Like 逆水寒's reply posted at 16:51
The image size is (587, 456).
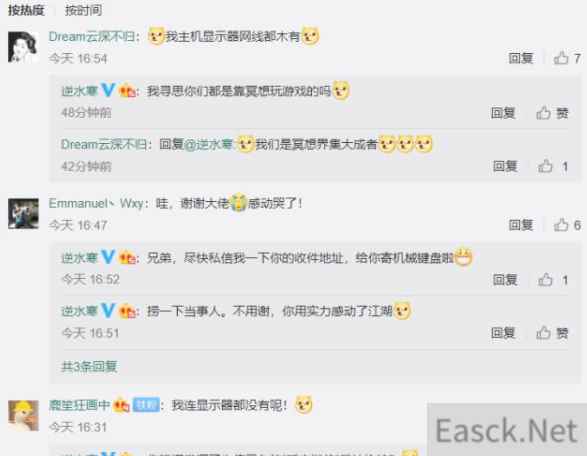tap(552, 333)
